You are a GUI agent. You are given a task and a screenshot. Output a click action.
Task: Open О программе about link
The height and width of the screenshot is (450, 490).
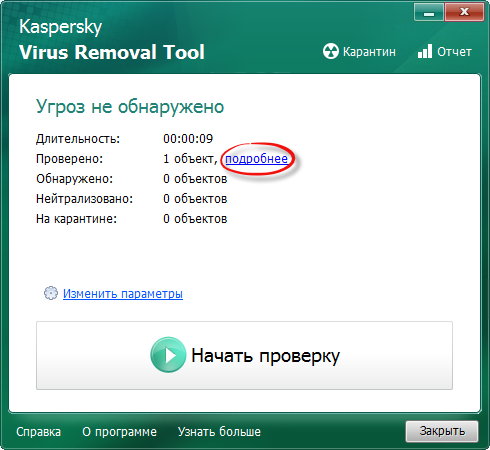119,432
